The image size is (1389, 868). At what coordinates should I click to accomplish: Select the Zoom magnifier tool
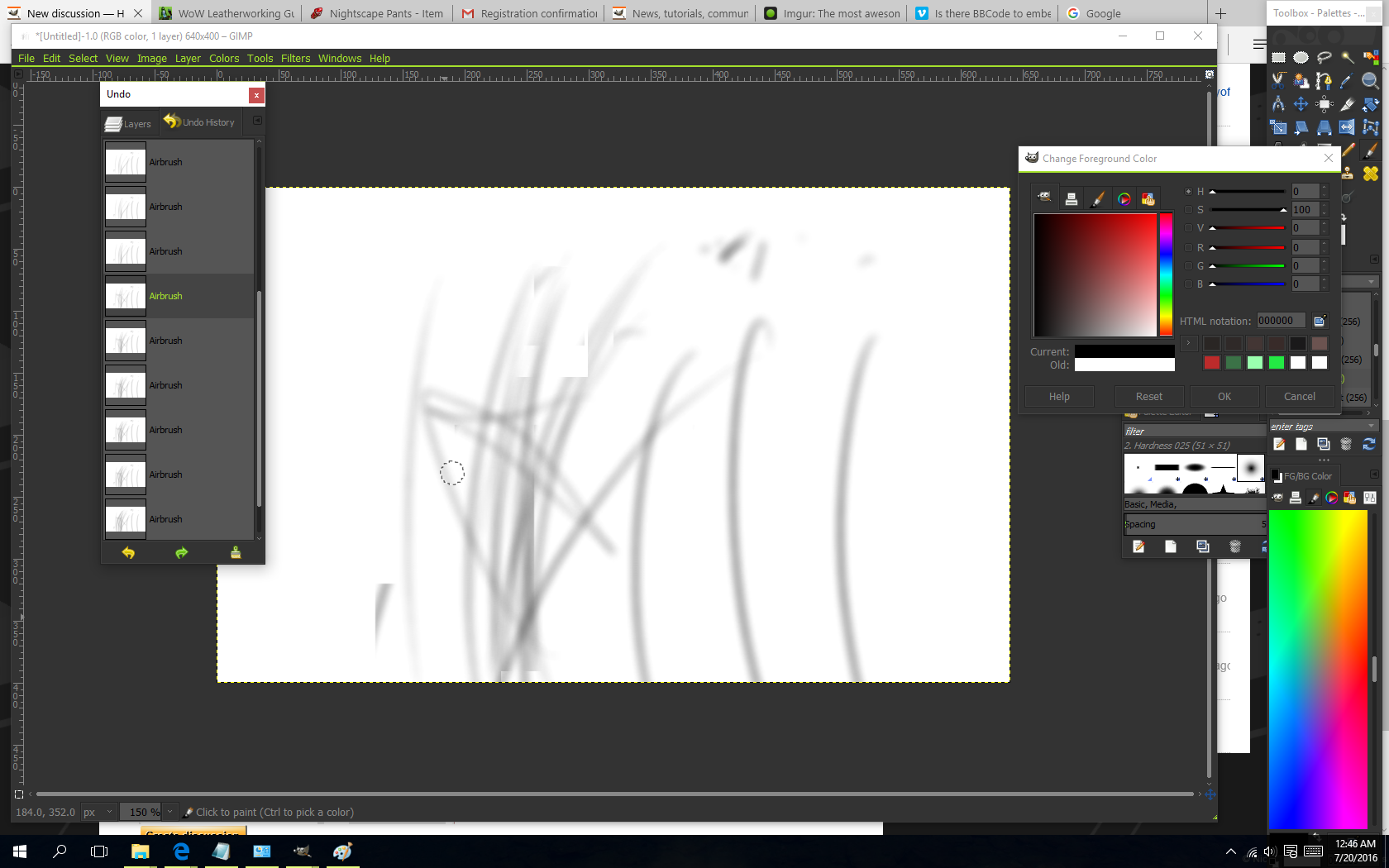1371,80
